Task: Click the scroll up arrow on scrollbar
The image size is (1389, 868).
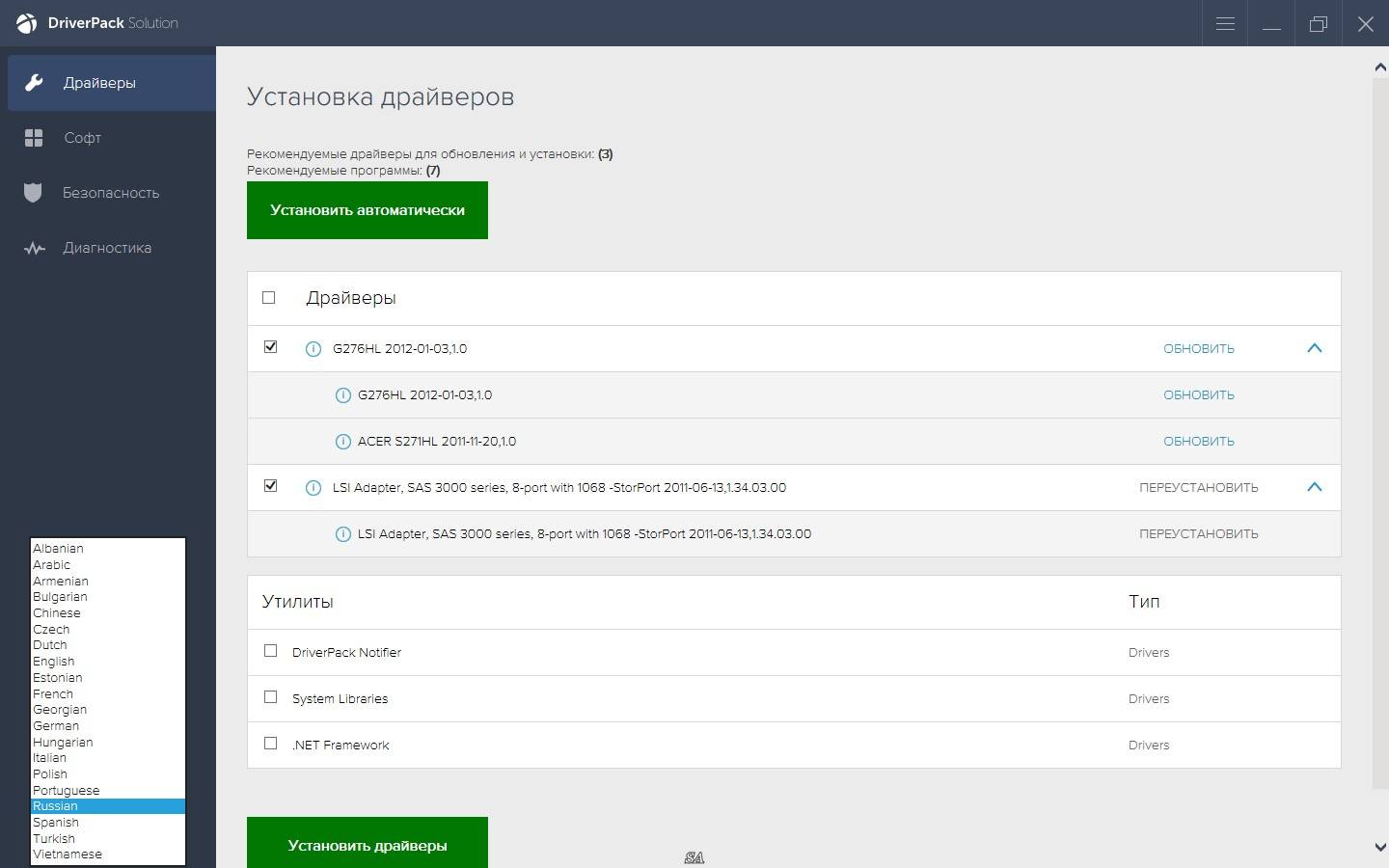Action: (x=1380, y=68)
